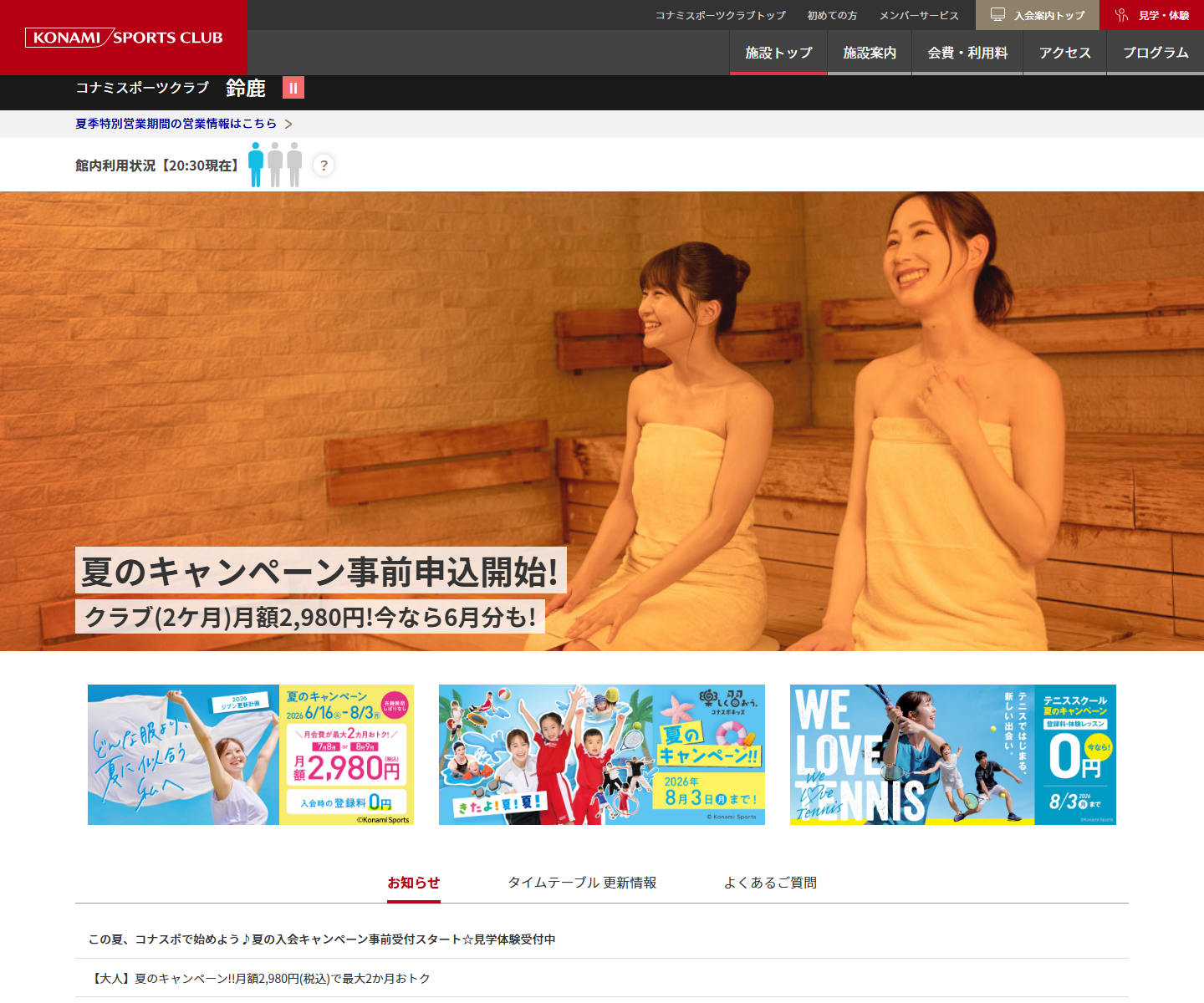The image size is (1204, 1003).
Task: Open the facility usage help question mark
Action: [x=324, y=165]
